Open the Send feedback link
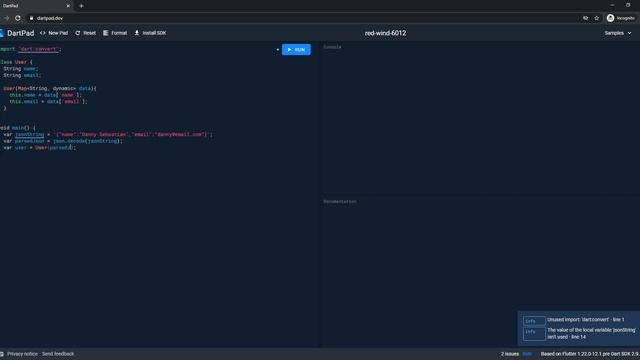The width and height of the screenshot is (640, 360). 58,354
